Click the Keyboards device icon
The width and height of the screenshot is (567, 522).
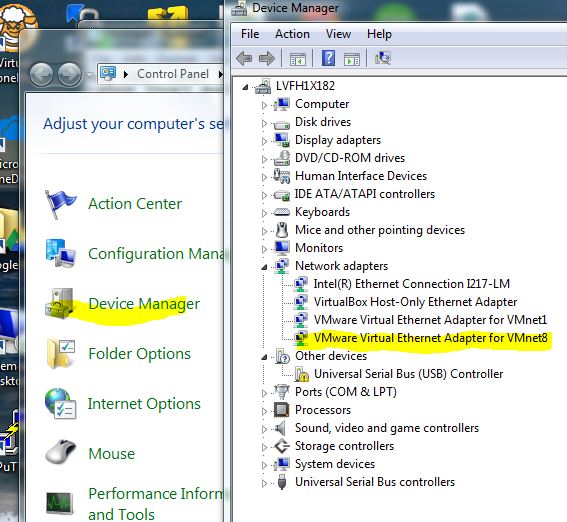point(282,212)
